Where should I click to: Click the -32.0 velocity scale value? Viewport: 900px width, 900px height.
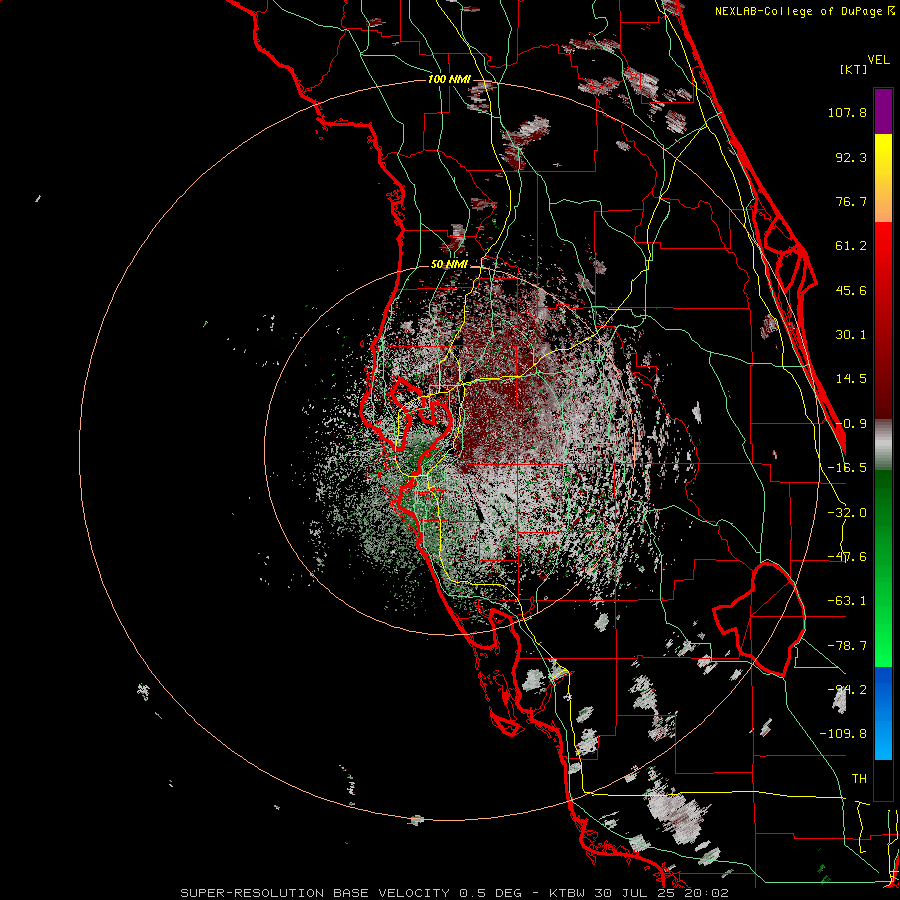[847, 513]
